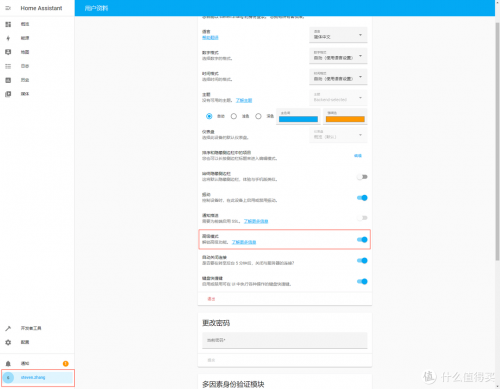This screenshot has width=500, height=389.
Task: Open the Map icon in the sidebar
Action: coord(8,52)
